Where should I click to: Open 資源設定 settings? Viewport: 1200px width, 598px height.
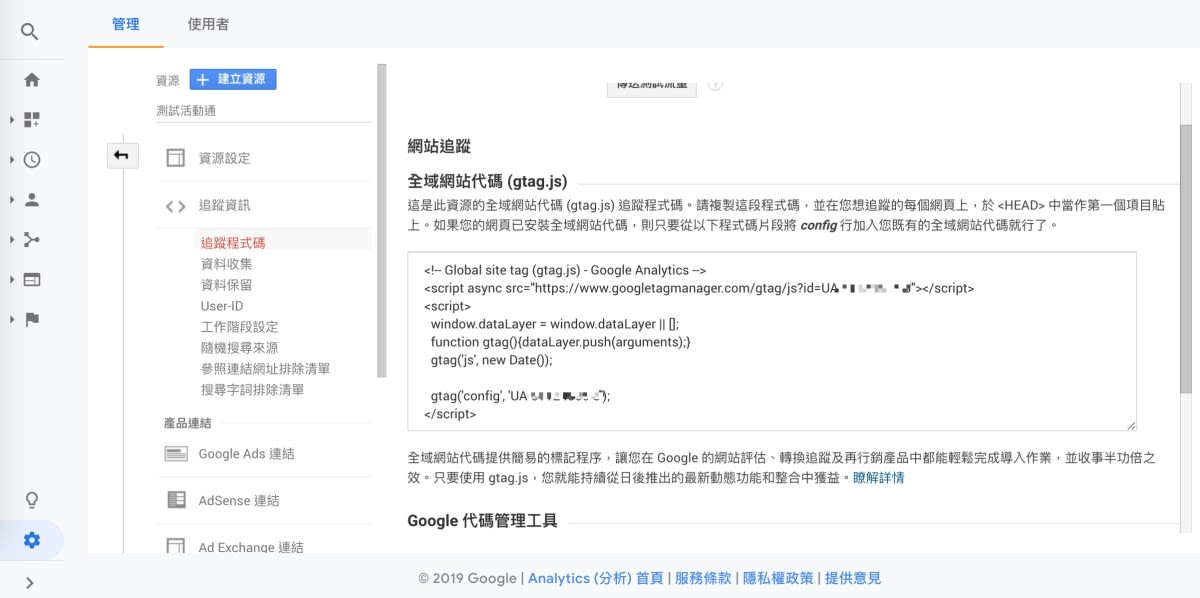coord(224,158)
